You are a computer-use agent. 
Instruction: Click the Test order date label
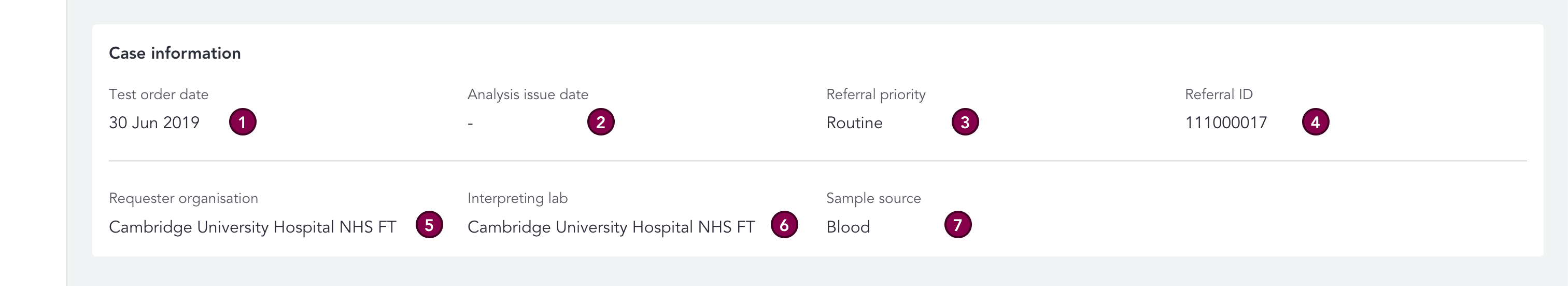158,94
